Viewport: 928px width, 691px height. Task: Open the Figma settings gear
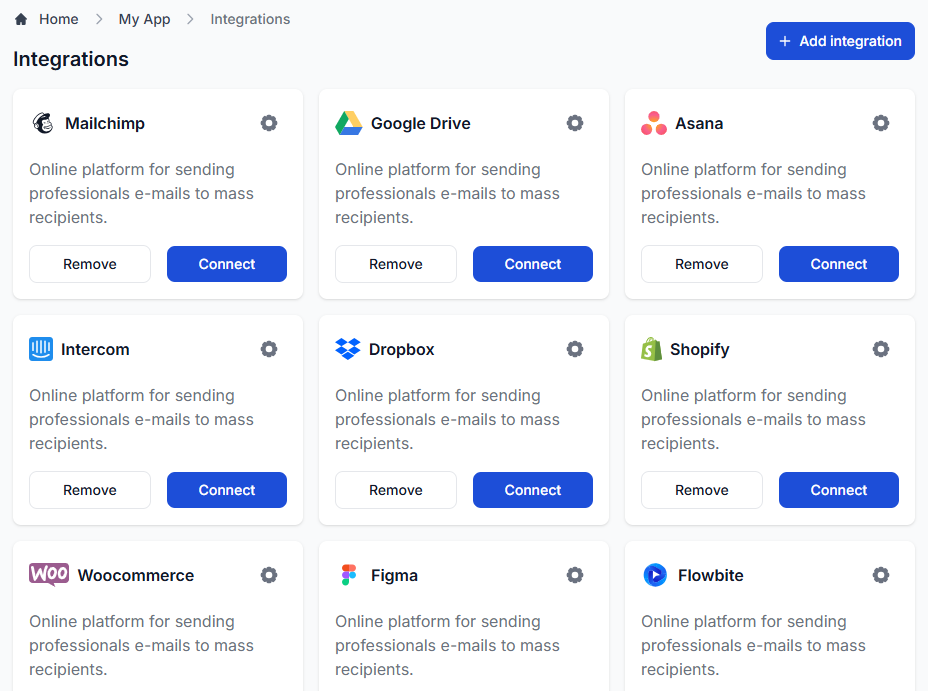tap(575, 575)
